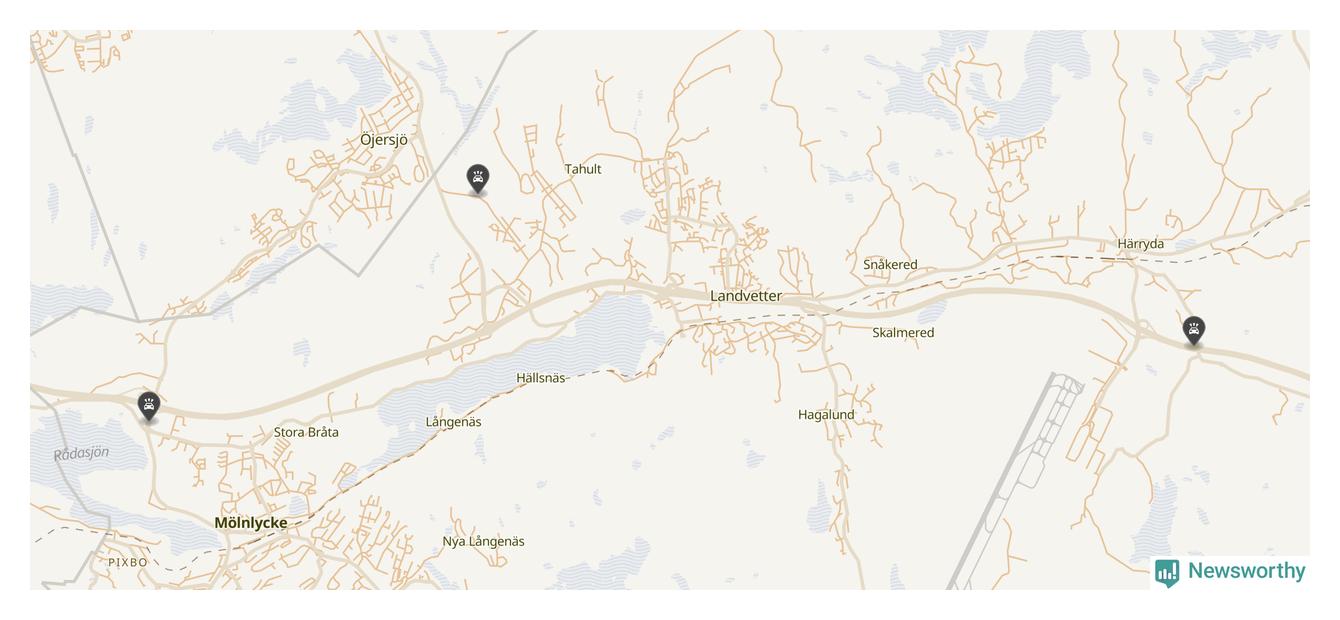Click the Skalmered place label
This screenshot has width=1340, height=620.
pos(903,333)
